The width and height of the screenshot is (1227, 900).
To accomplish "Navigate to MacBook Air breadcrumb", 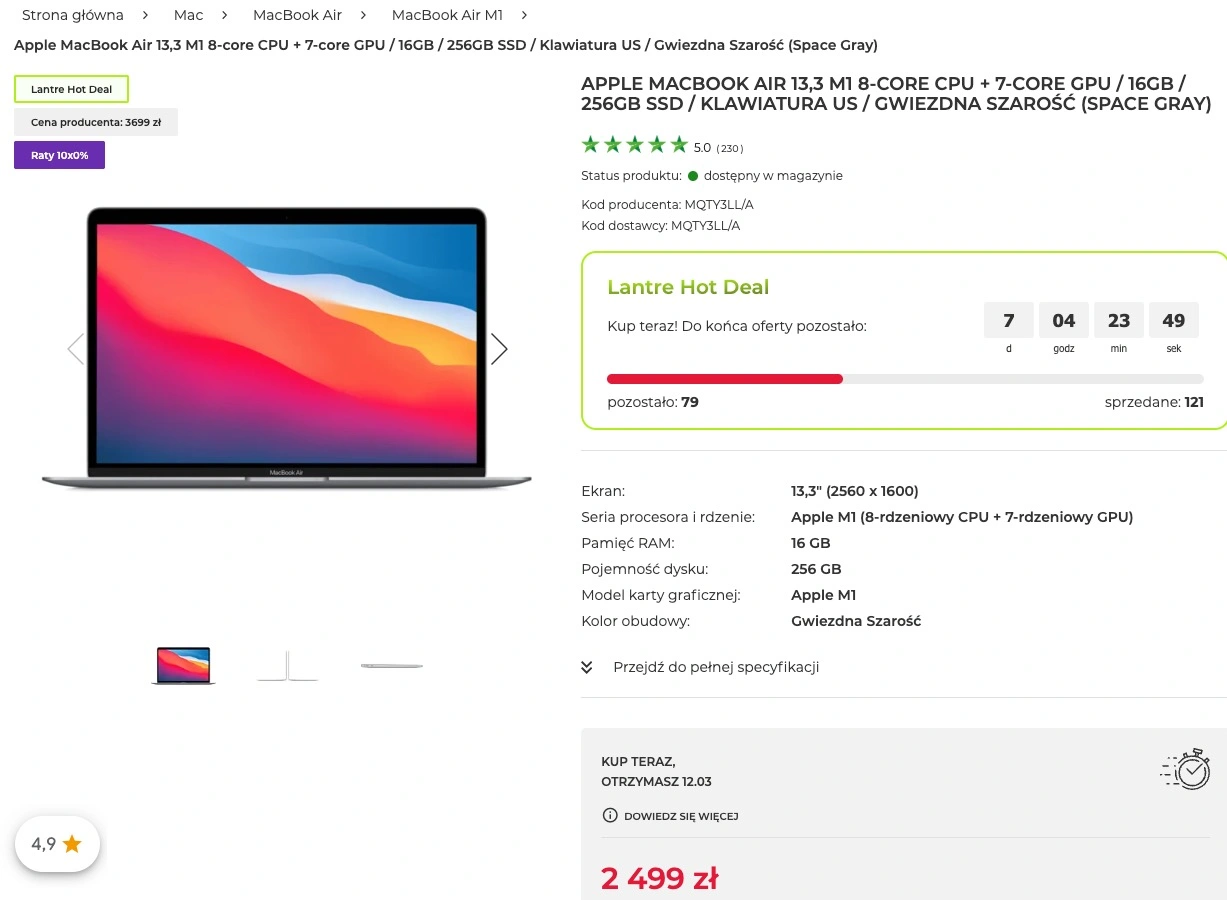I will tap(297, 15).
